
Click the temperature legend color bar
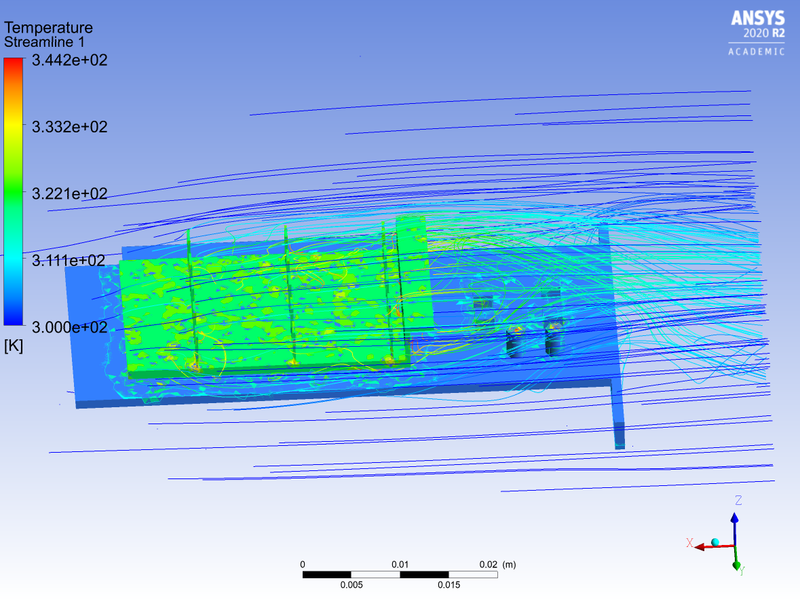(14, 190)
